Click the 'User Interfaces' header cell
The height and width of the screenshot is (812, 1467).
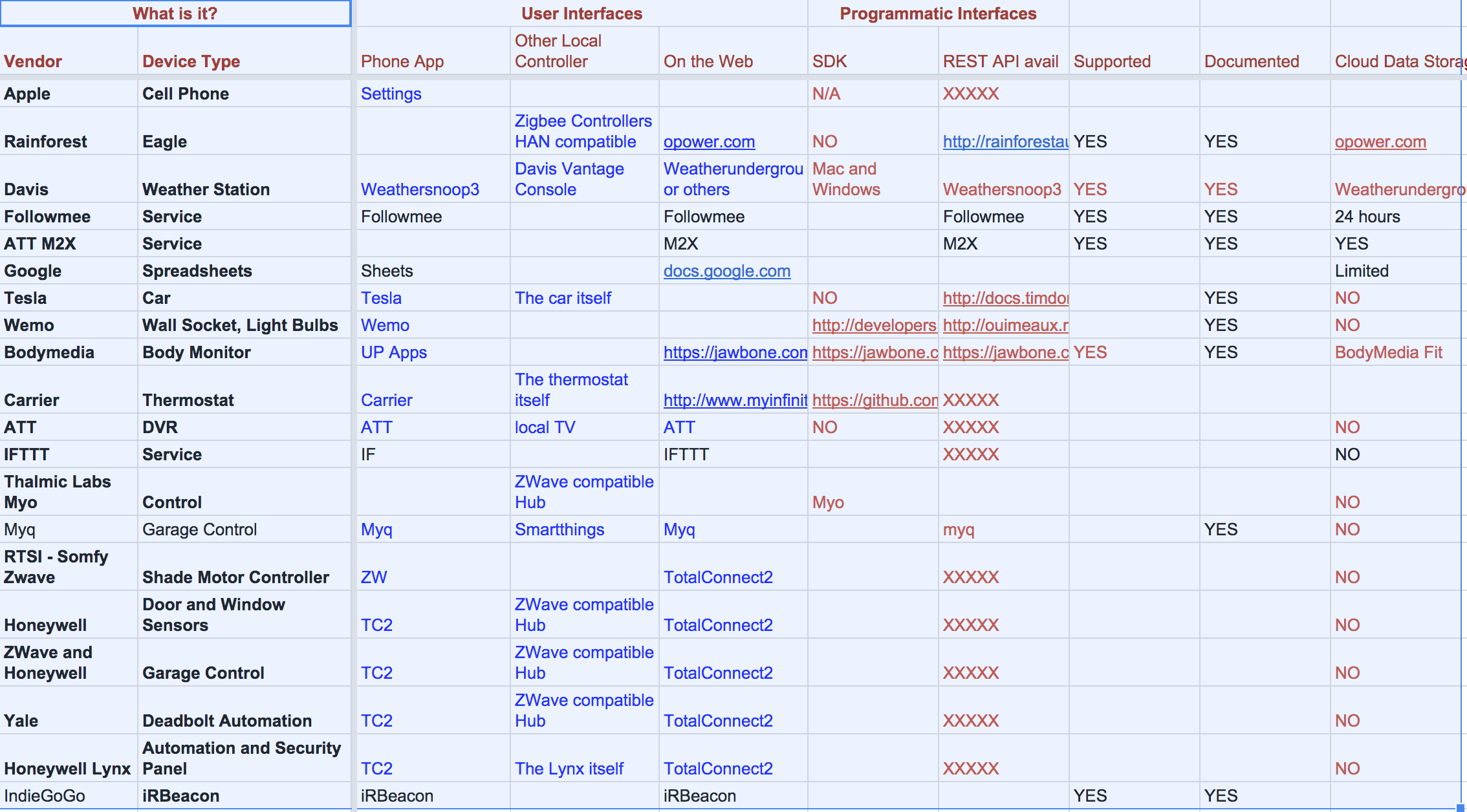tap(581, 14)
